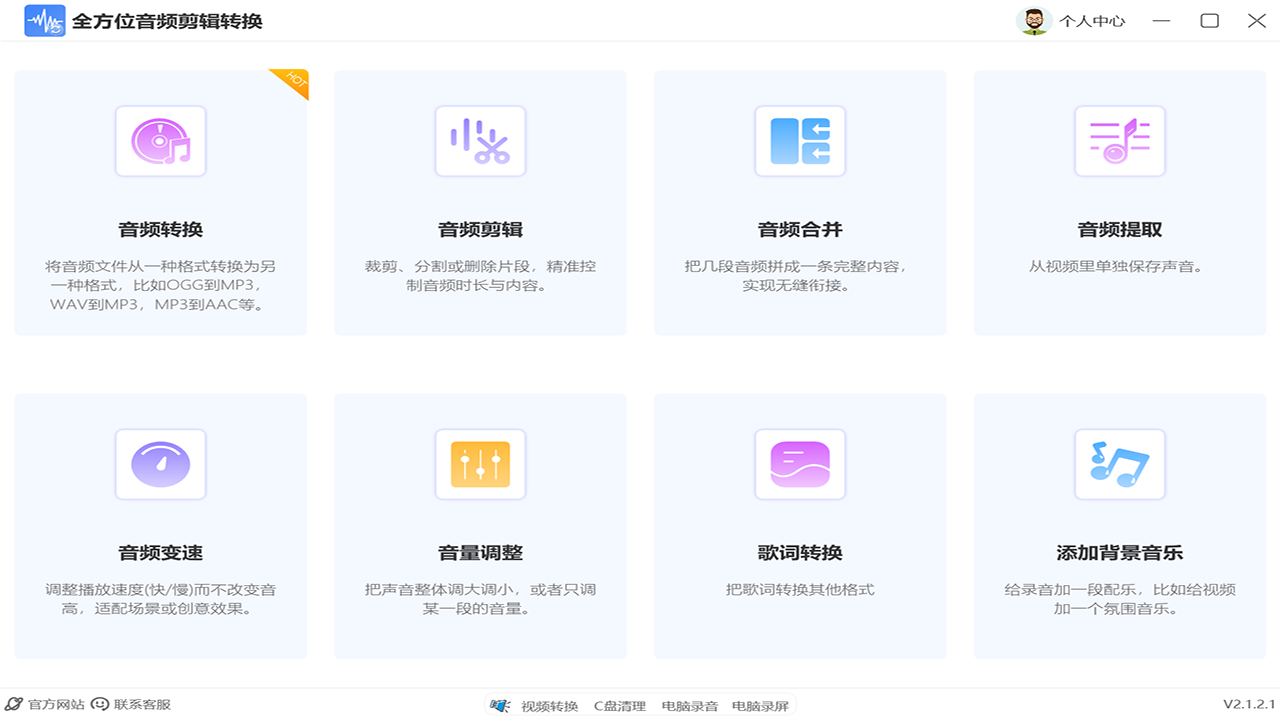Screen dimensions: 1280x720
Task: Select the 音量调整 (Volume Adjust) feature
Action: 480,525
